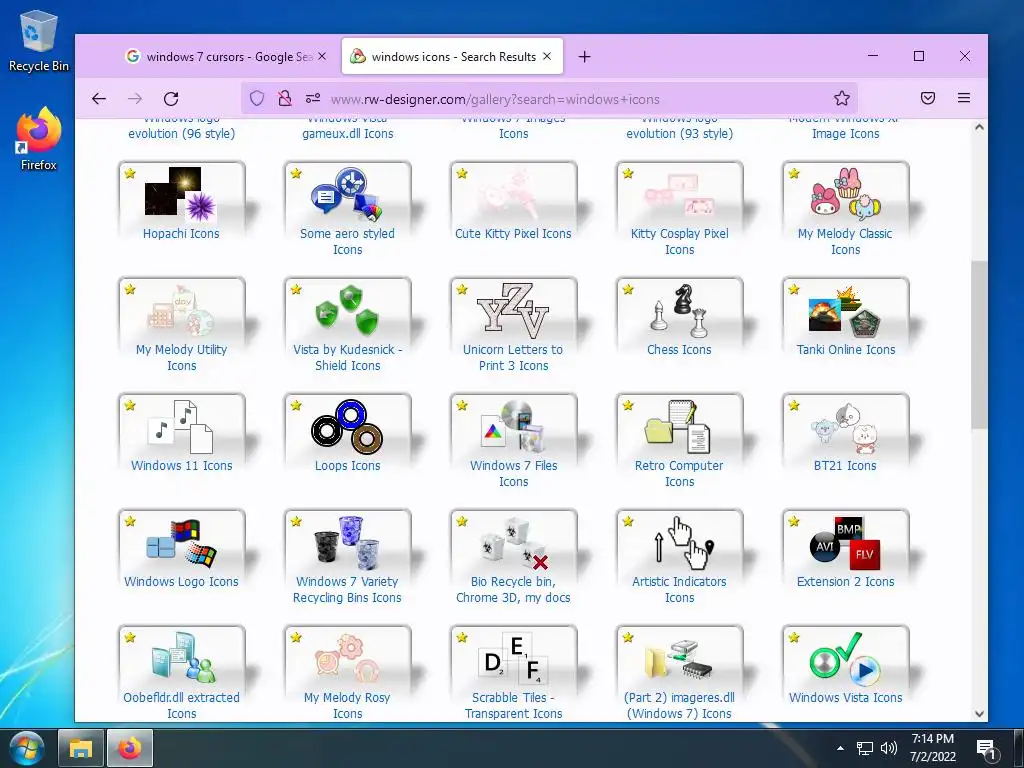Click the Loops Icons text link

(x=347, y=466)
